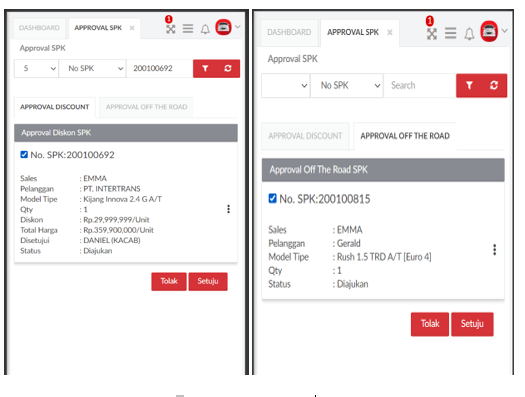
Task: Open three-dot menu for SPK 200100815
Action: 495,249
